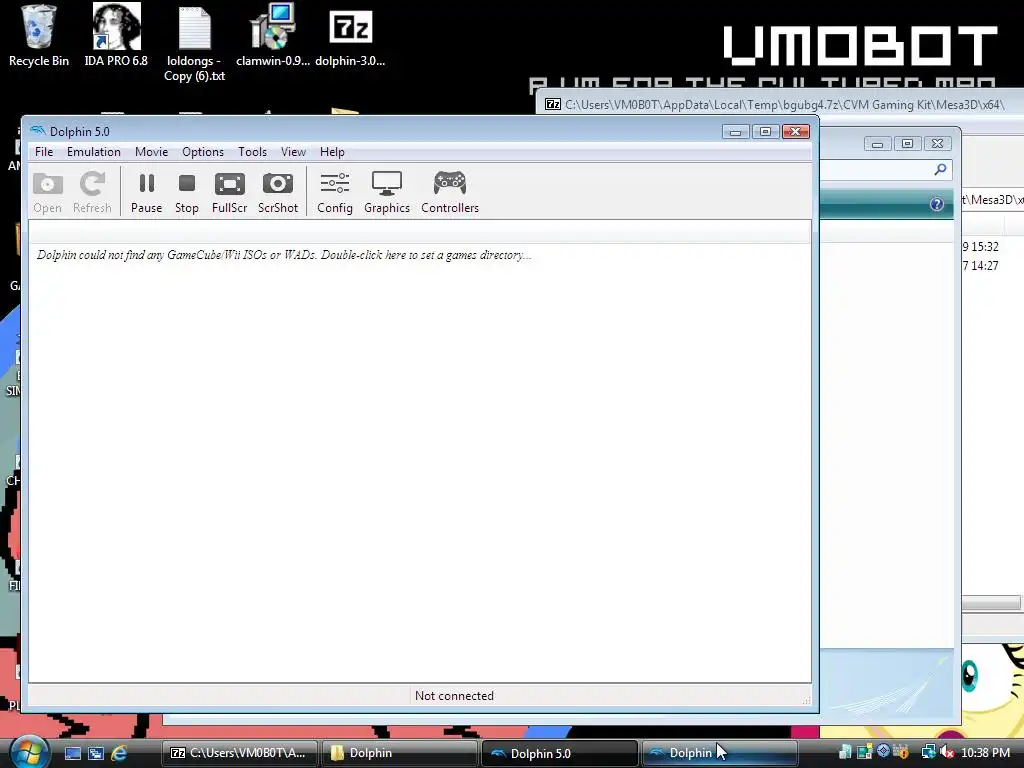Click the blue help icon in the background Explorer window
Viewport: 1024px width, 768px height.
(x=936, y=204)
